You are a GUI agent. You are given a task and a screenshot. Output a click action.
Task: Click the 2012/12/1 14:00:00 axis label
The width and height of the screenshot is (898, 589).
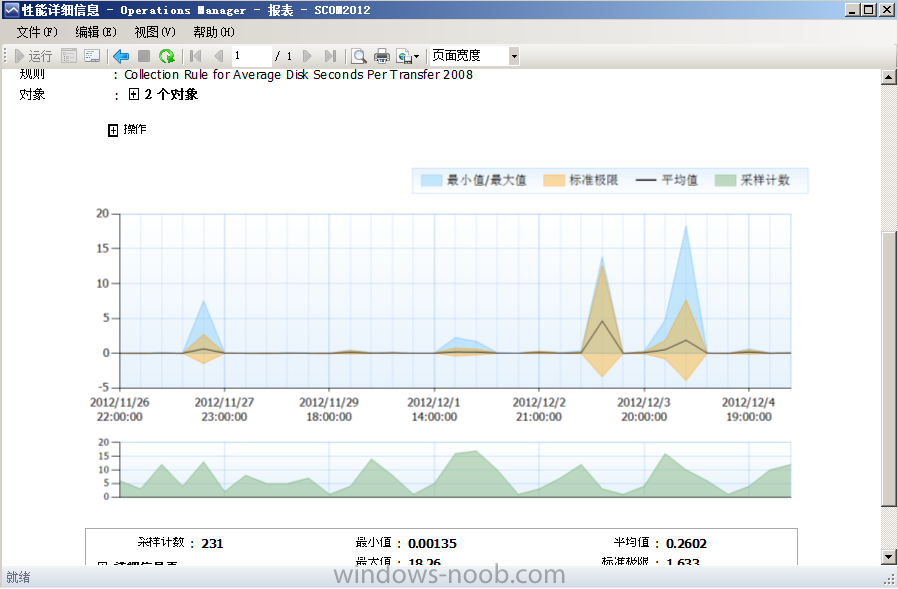click(x=434, y=410)
